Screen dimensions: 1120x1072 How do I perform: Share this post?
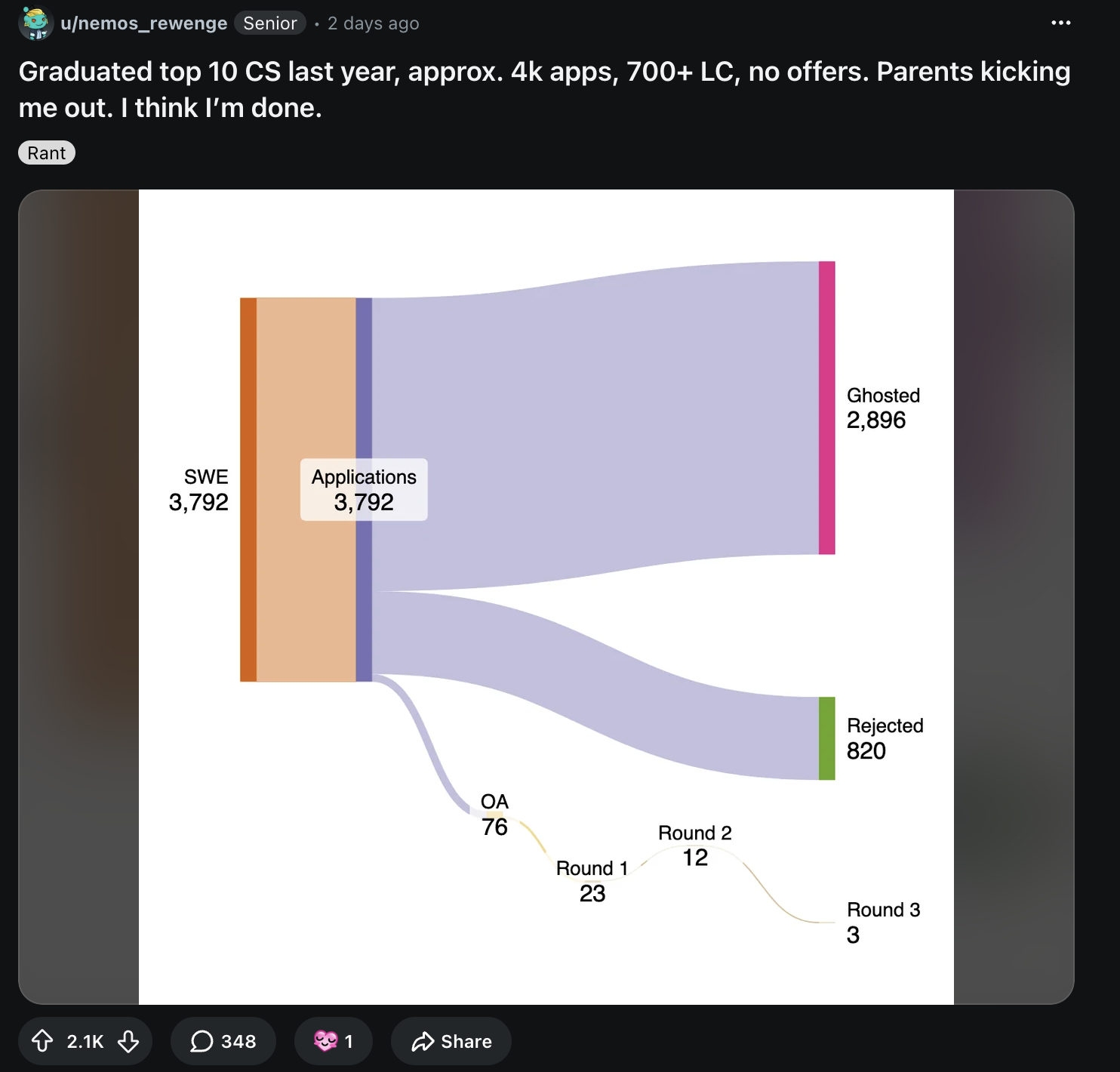click(x=451, y=1041)
